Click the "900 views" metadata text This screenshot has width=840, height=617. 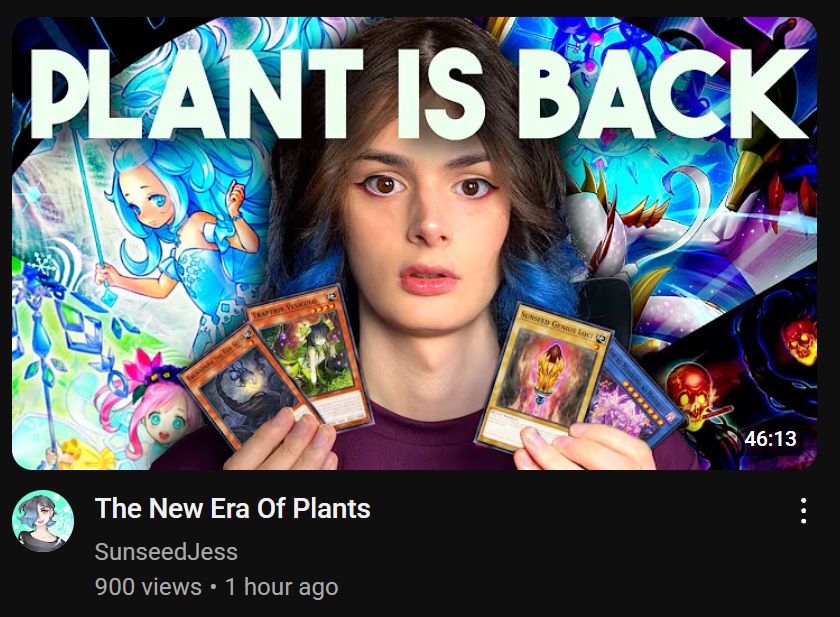pyautogui.click(x=148, y=587)
